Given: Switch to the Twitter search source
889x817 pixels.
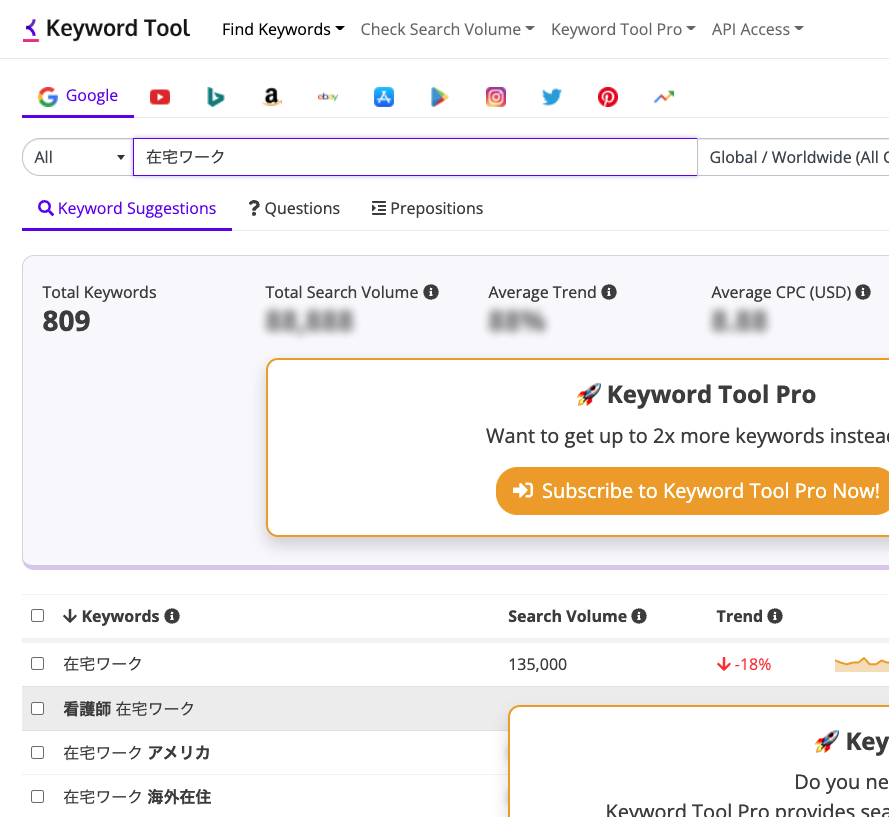Looking at the screenshot, I should tap(552, 97).
